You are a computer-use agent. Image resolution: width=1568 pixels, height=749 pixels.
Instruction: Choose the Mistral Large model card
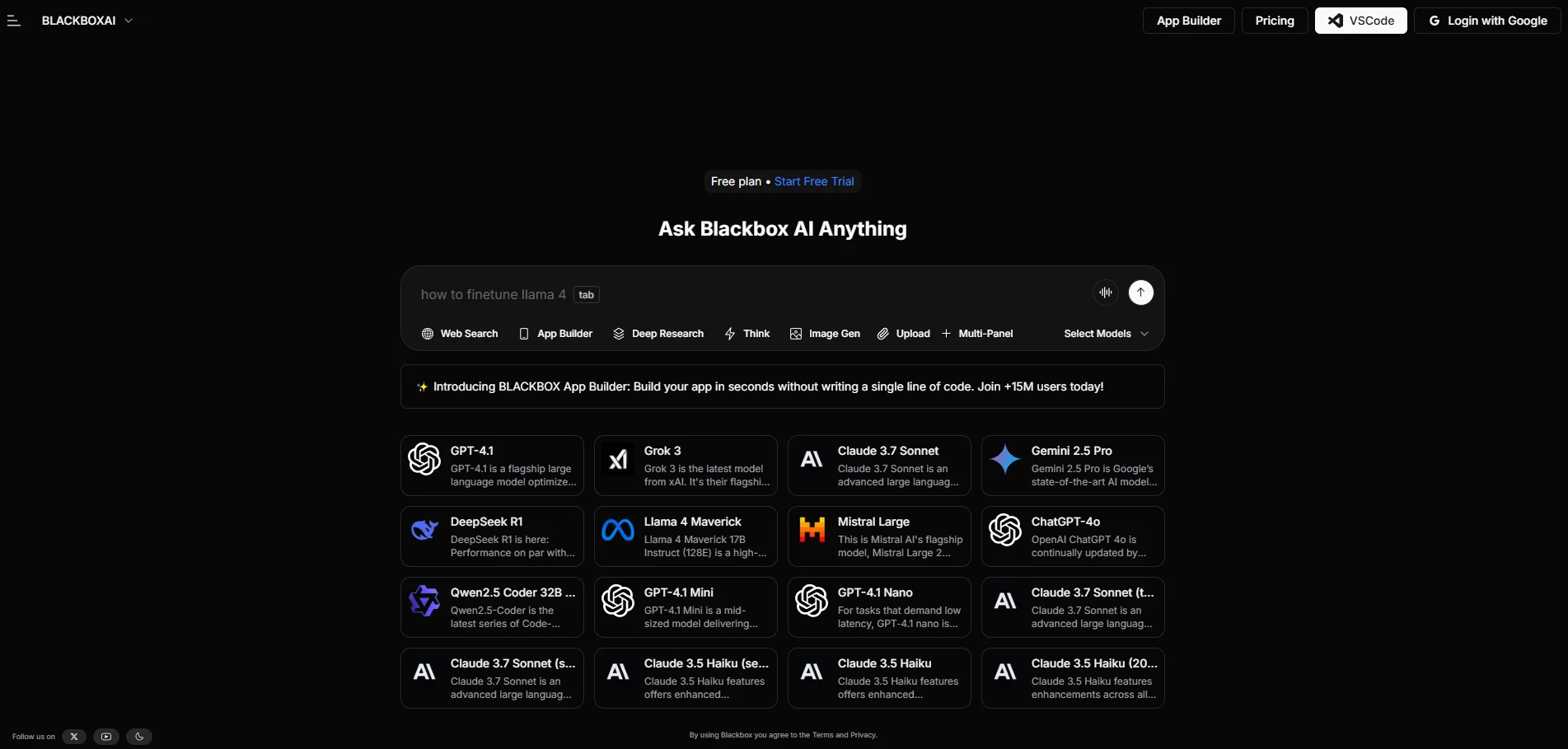(879, 536)
